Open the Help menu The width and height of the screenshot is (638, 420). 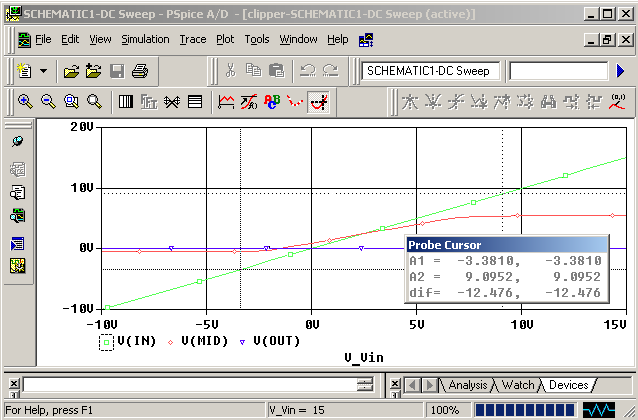(x=338, y=39)
